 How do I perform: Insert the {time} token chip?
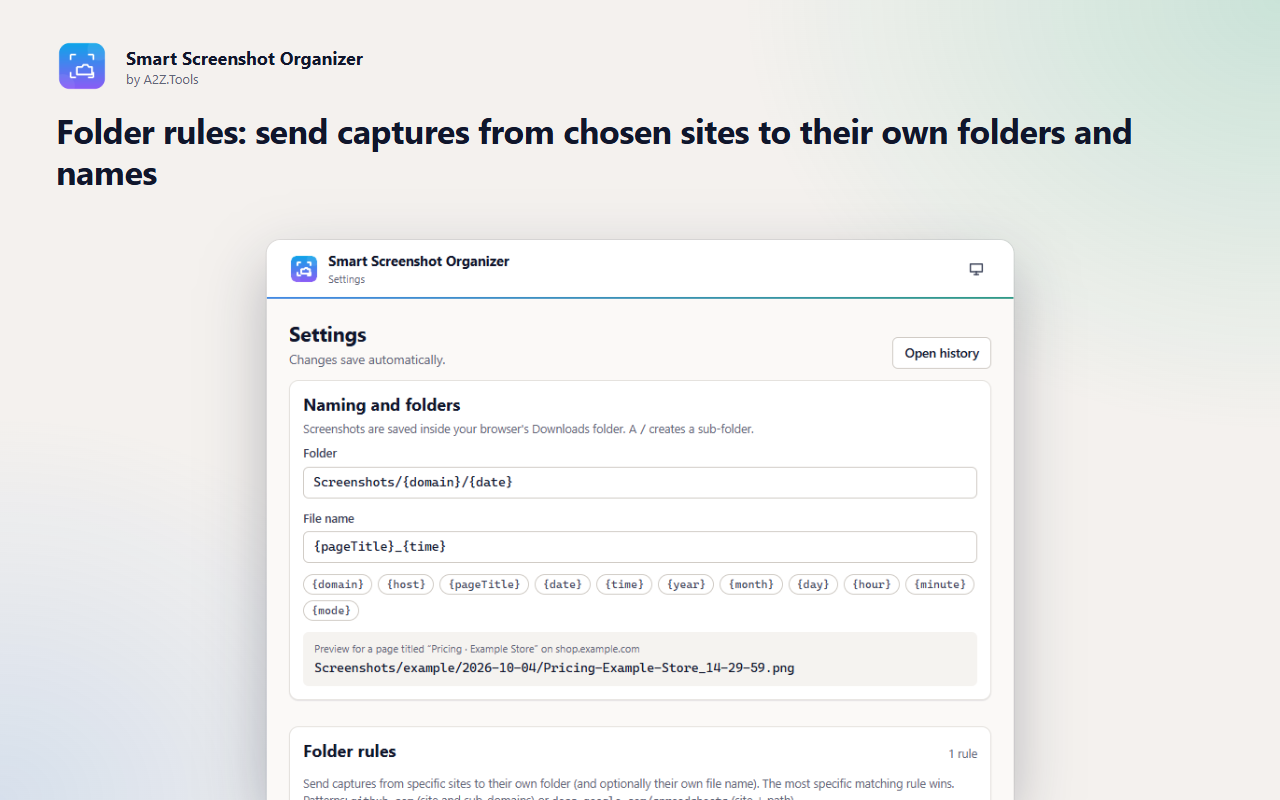pyautogui.click(x=625, y=584)
